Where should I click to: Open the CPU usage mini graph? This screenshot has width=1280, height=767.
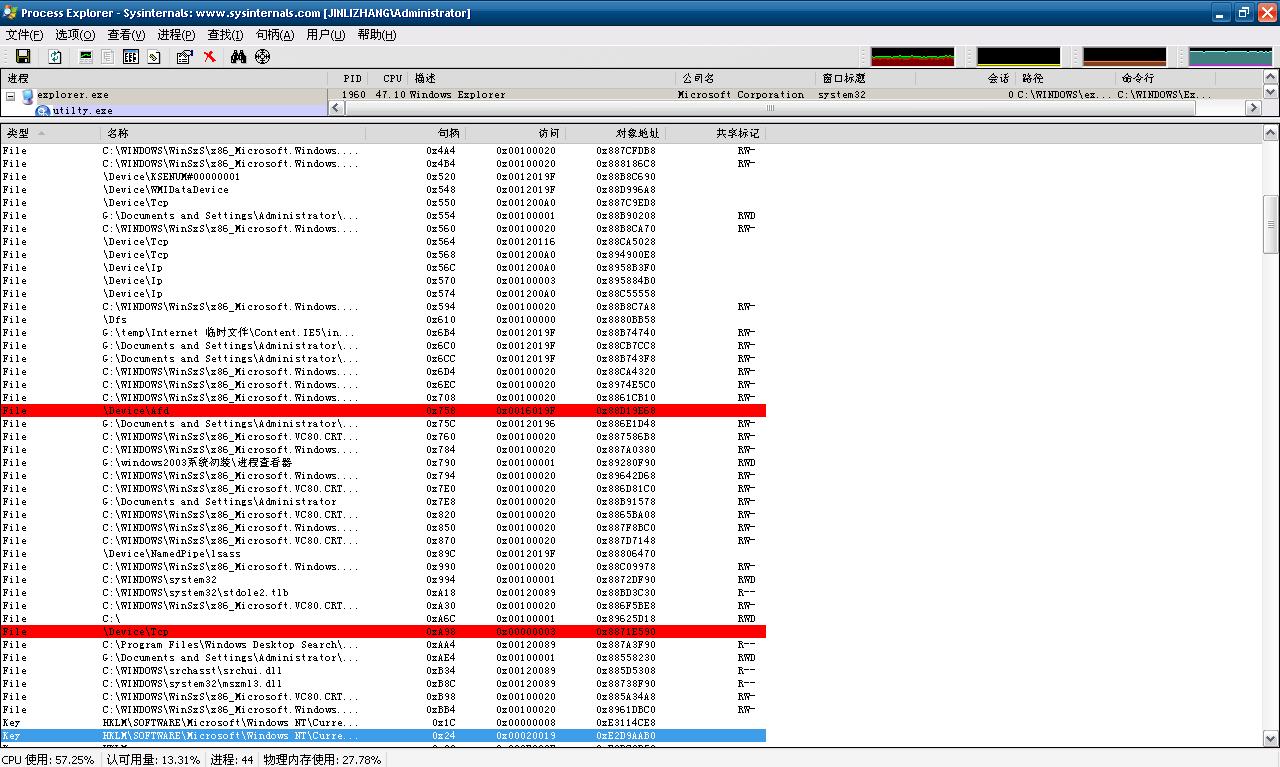coord(912,57)
